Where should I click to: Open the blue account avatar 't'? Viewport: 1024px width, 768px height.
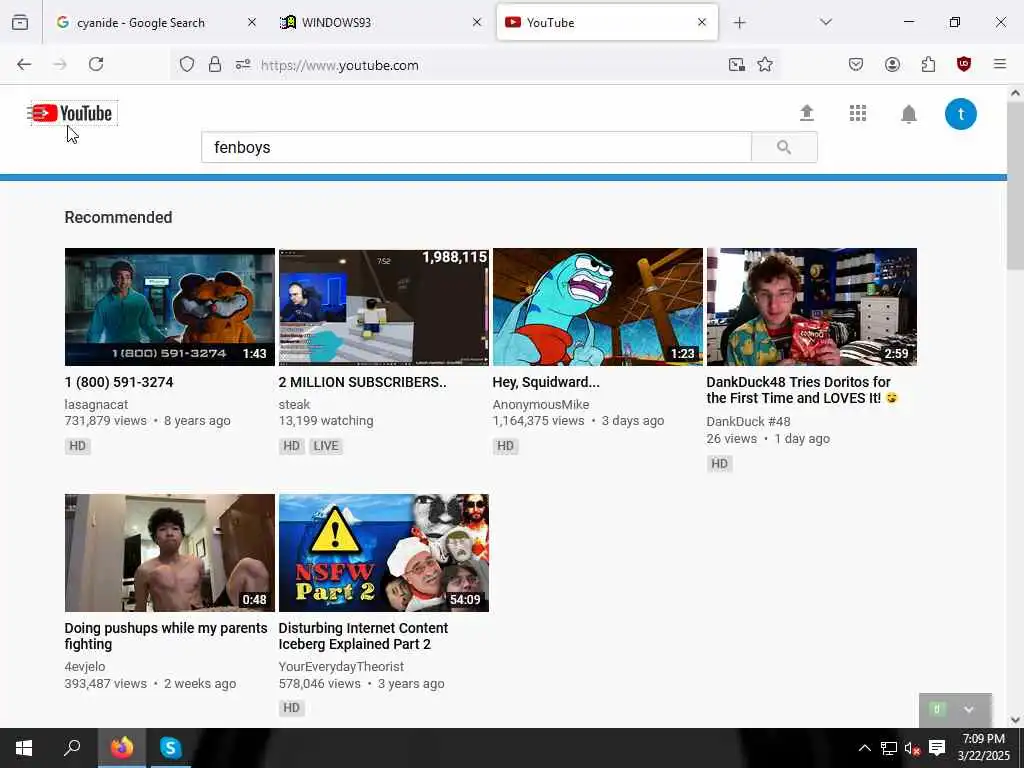[x=961, y=114]
